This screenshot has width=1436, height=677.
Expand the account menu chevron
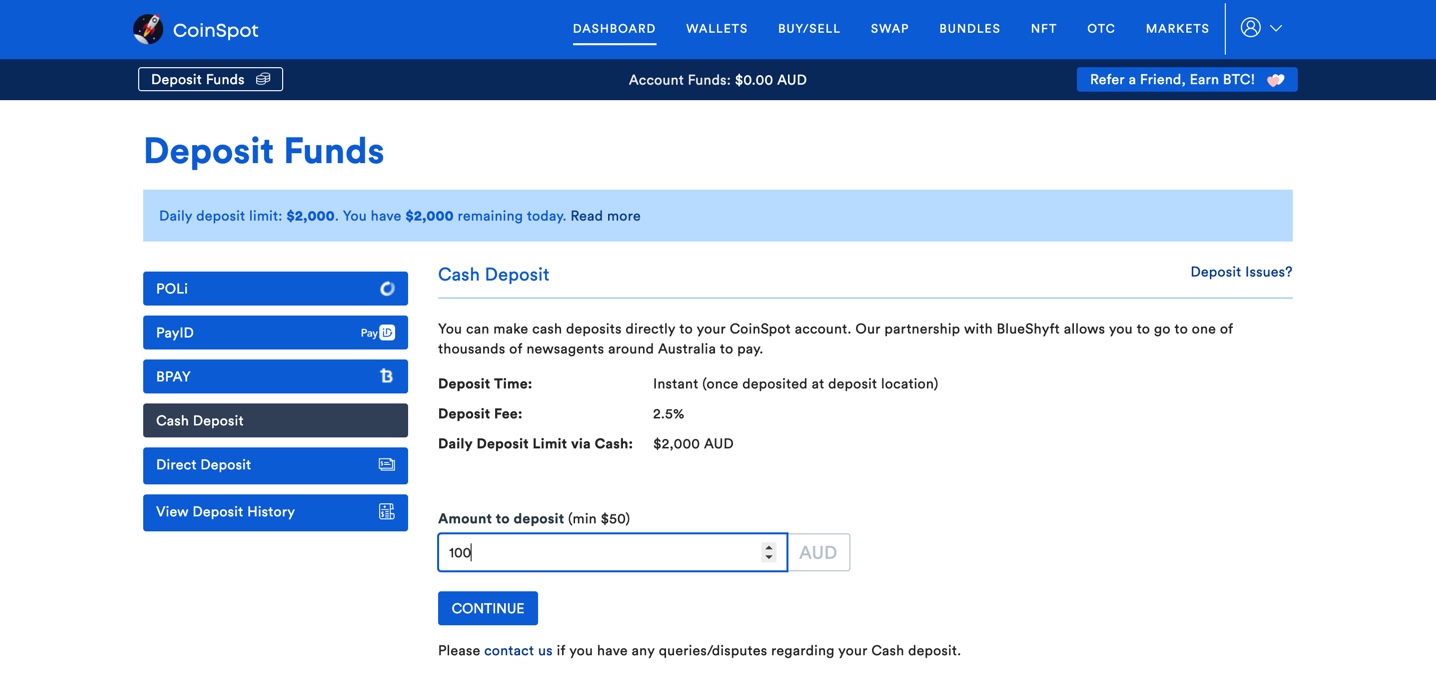pos(1276,29)
